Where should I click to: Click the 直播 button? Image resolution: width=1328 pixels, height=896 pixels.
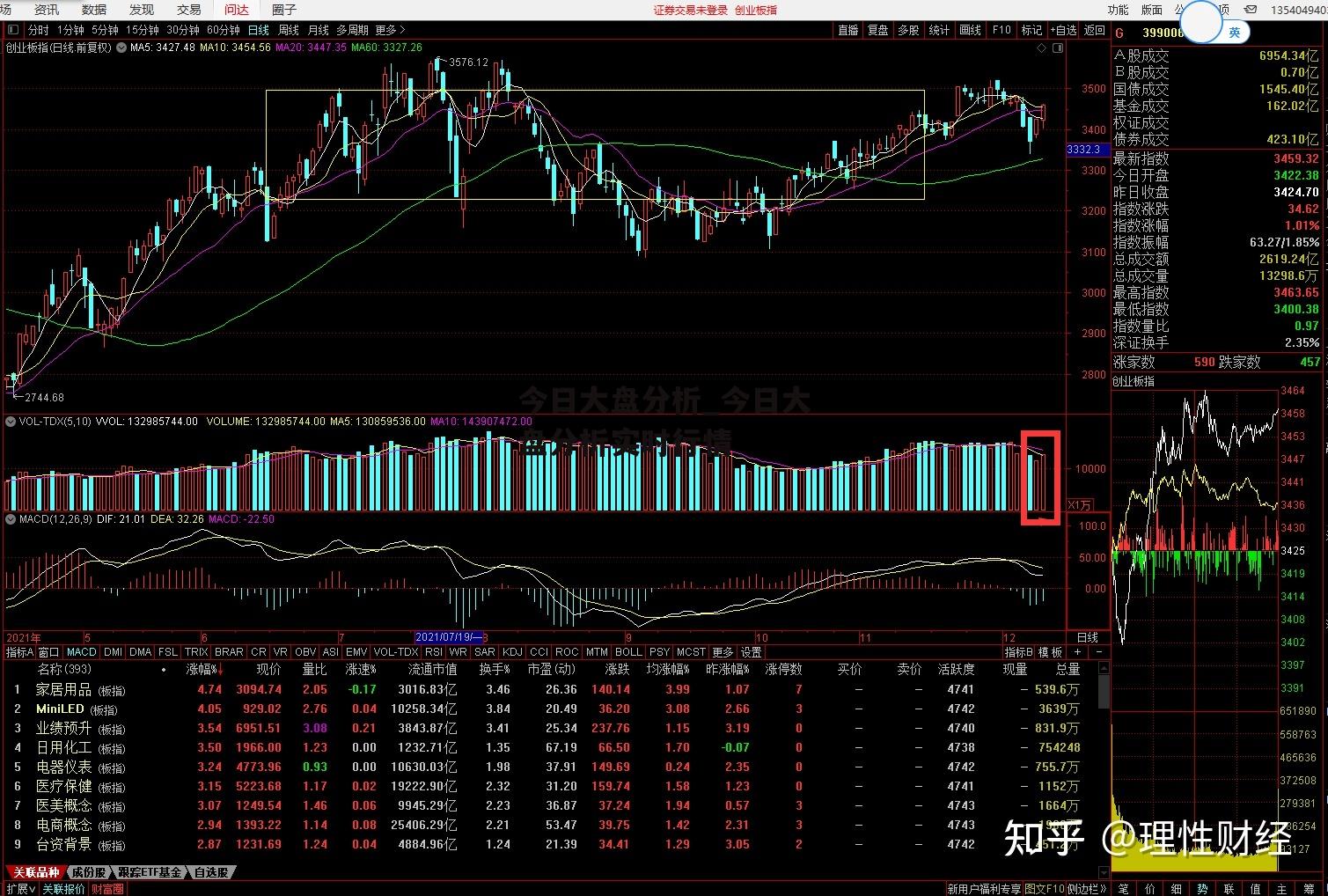847,30
